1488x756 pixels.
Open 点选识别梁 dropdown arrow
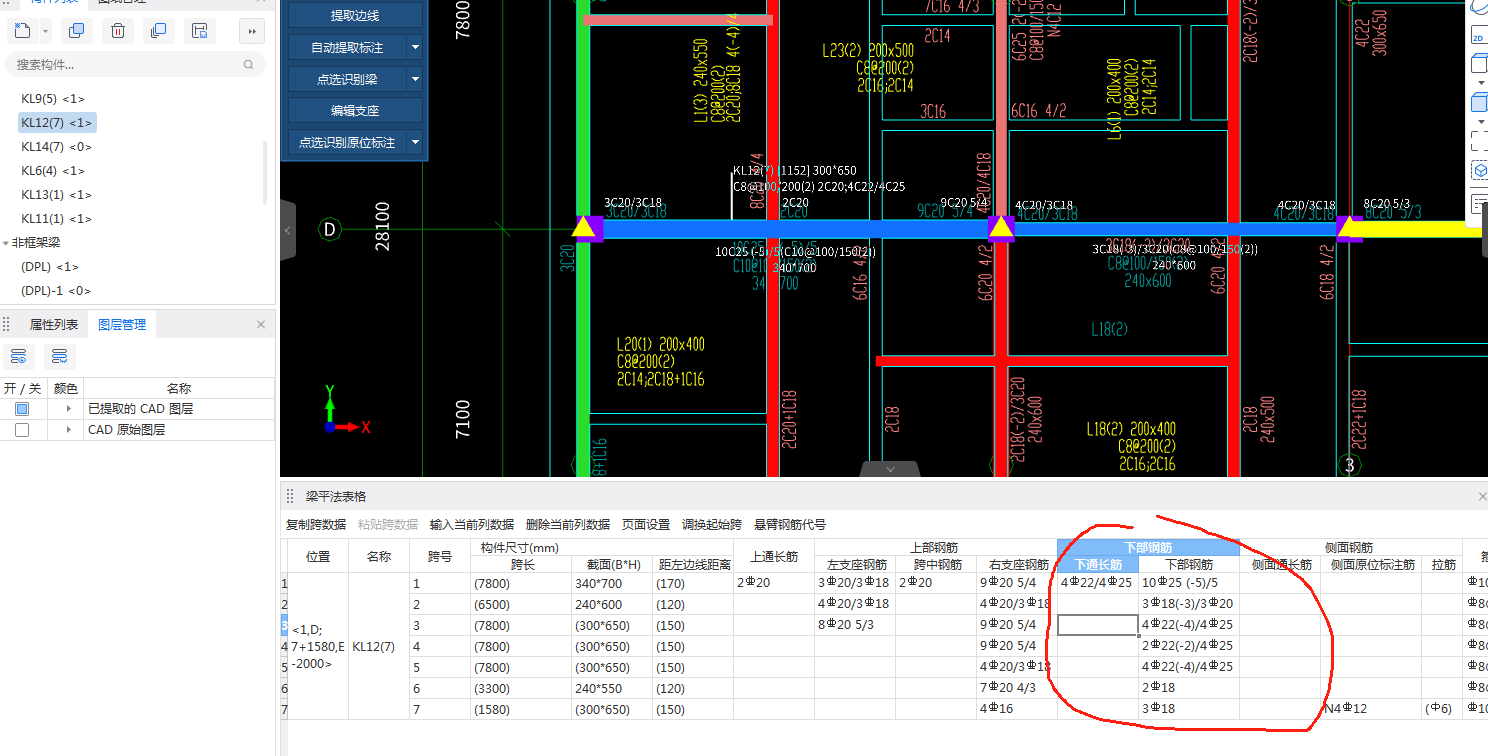415,79
